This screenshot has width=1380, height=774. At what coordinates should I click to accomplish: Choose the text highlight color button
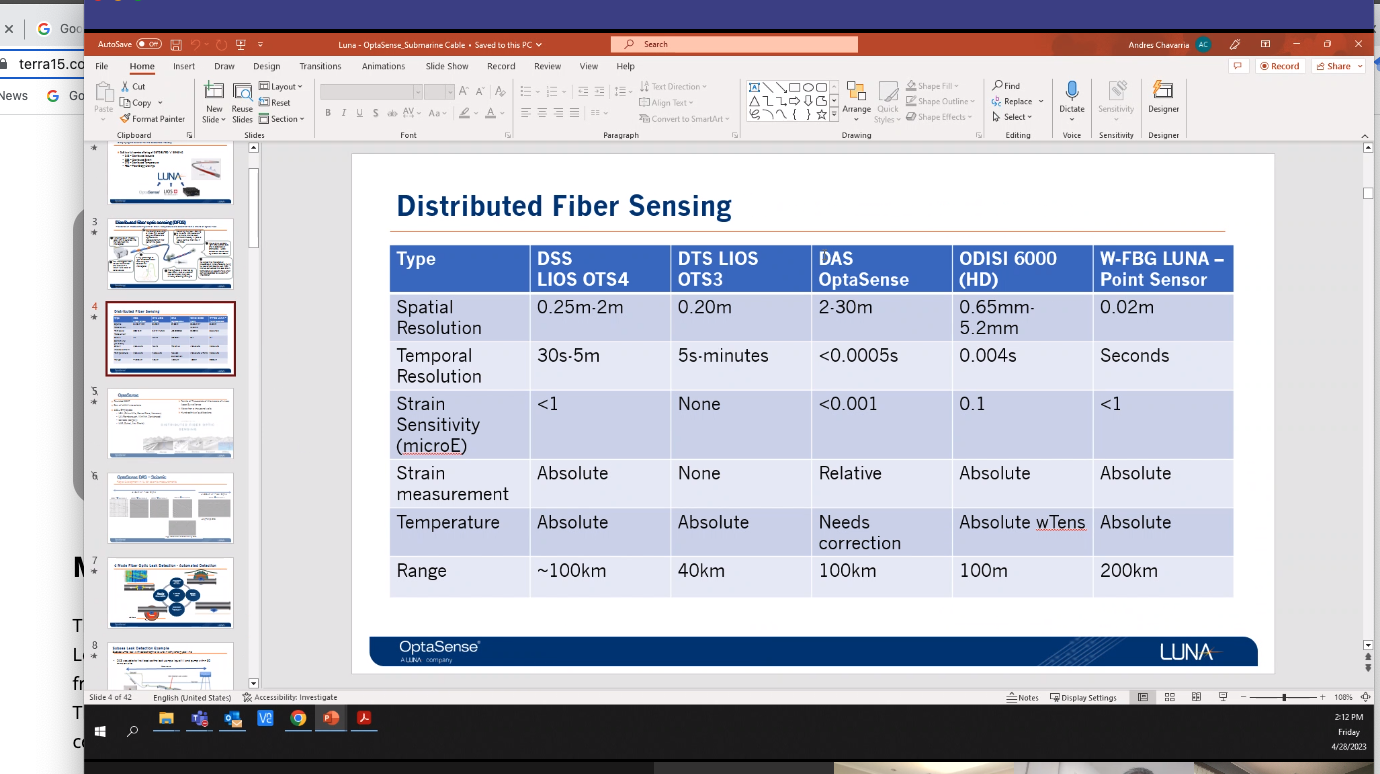tap(464, 113)
